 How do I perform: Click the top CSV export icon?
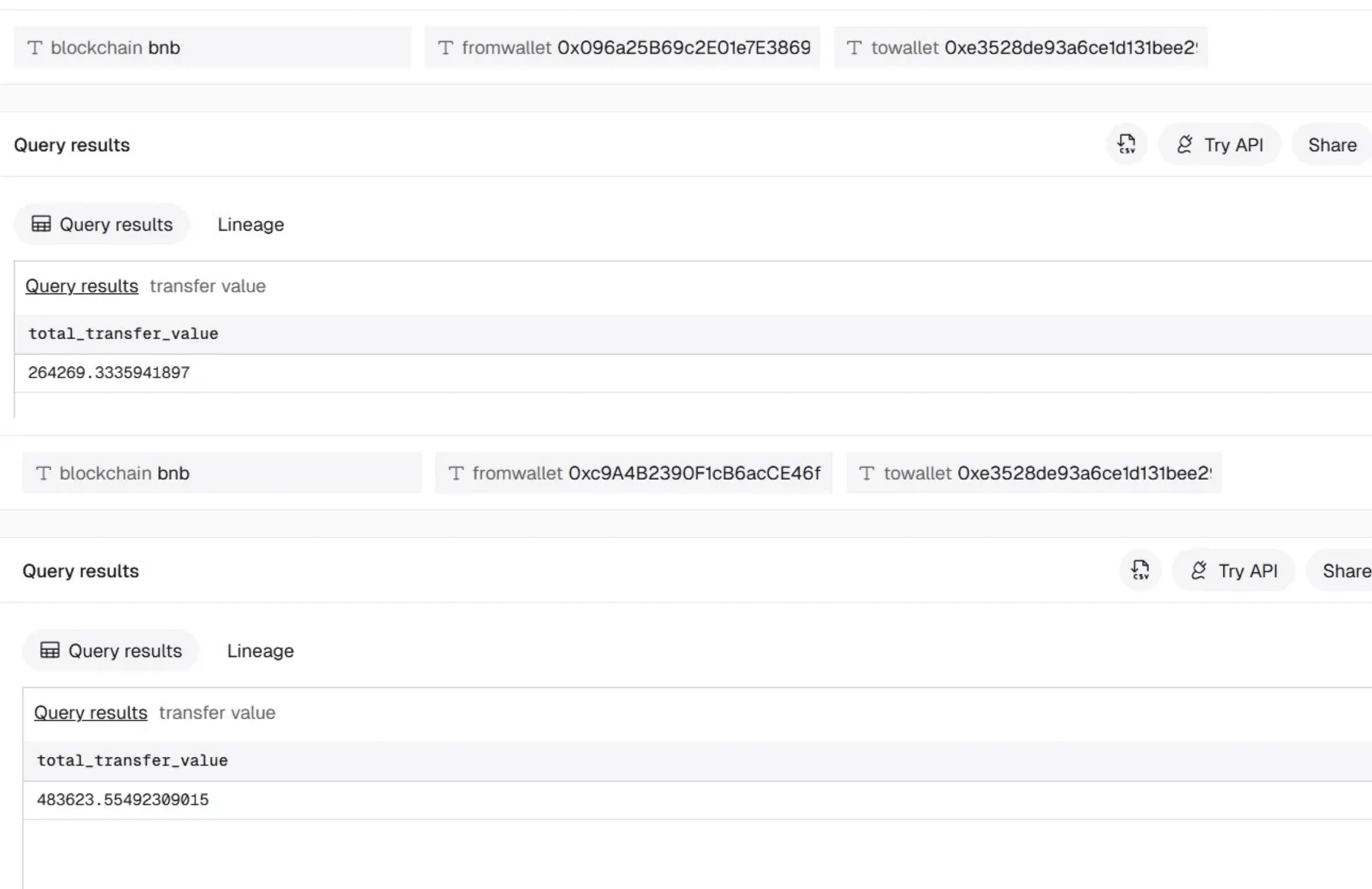pos(1126,144)
